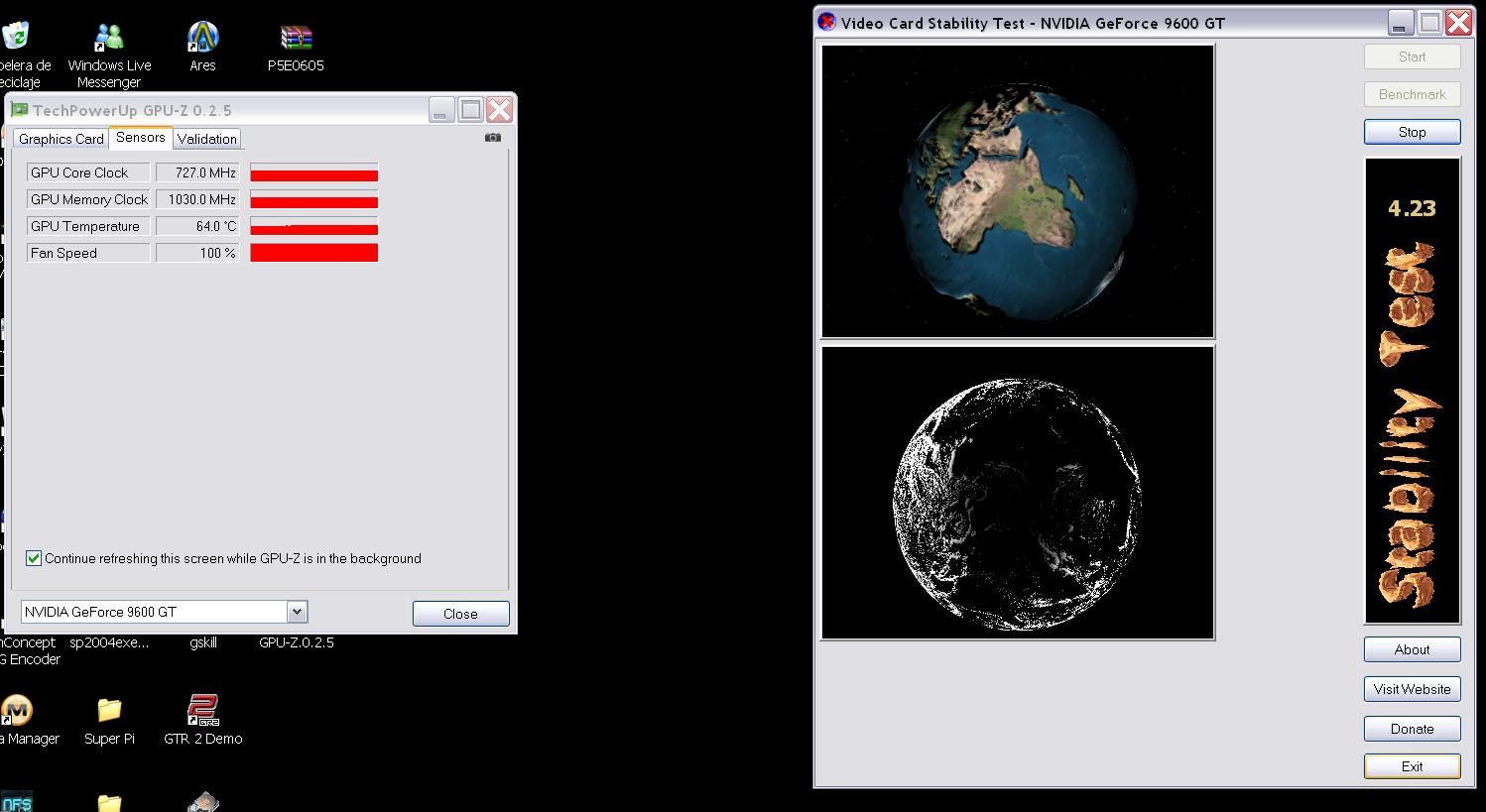Open the Ares desktop shortcut

click(202, 40)
